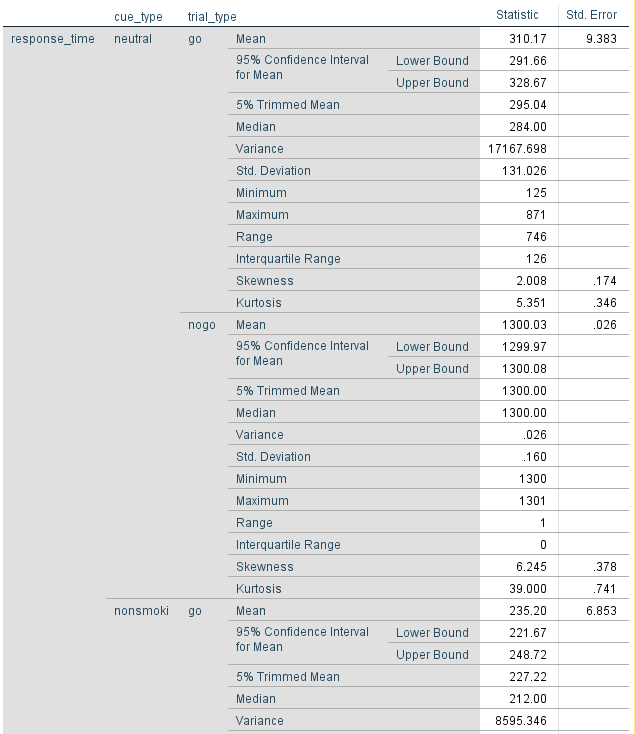Select the standard error cell 9.383
This screenshot has width=635, height=734.
click(601, 39)
